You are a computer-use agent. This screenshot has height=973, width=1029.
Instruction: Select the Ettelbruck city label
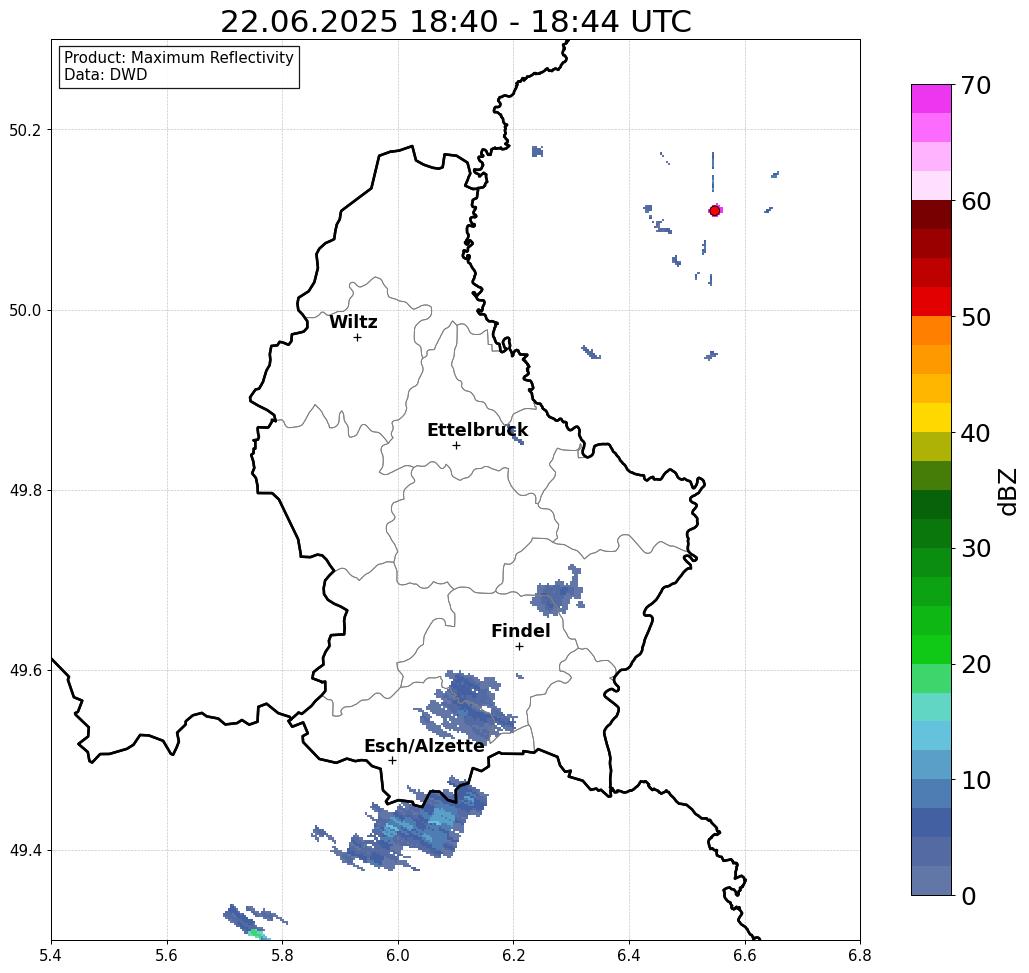pos(478,430)
